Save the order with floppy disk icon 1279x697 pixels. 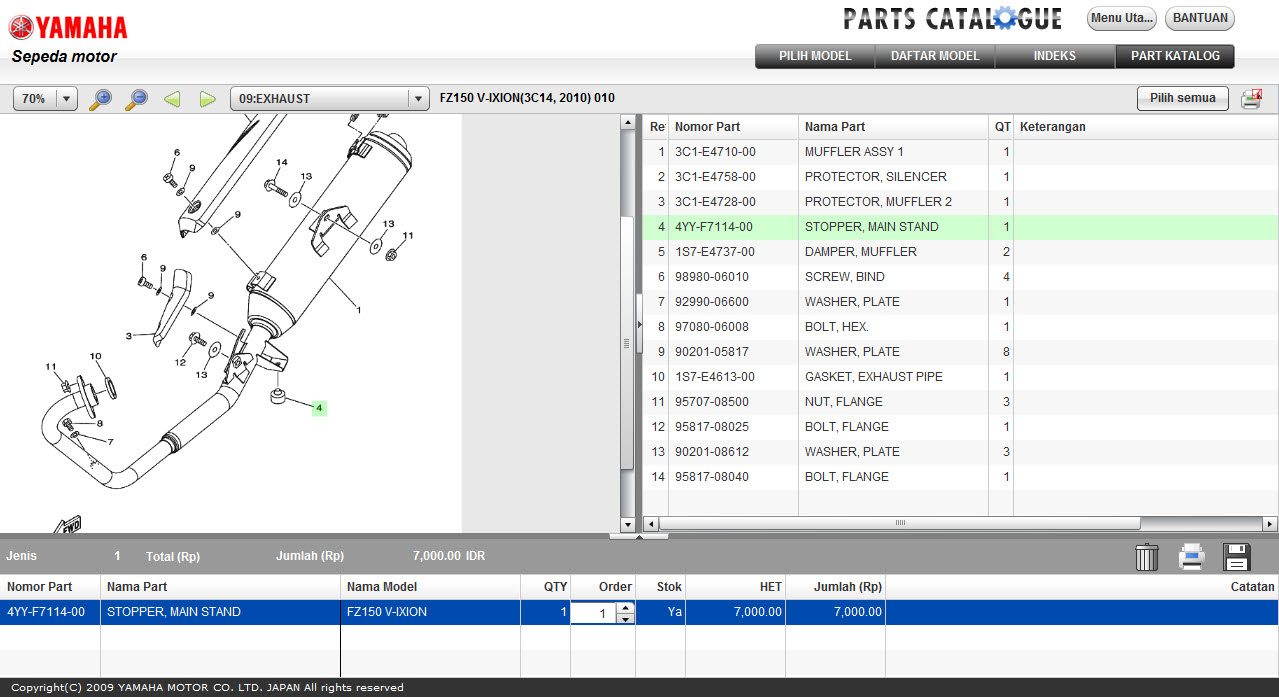tap(1238, 557)
